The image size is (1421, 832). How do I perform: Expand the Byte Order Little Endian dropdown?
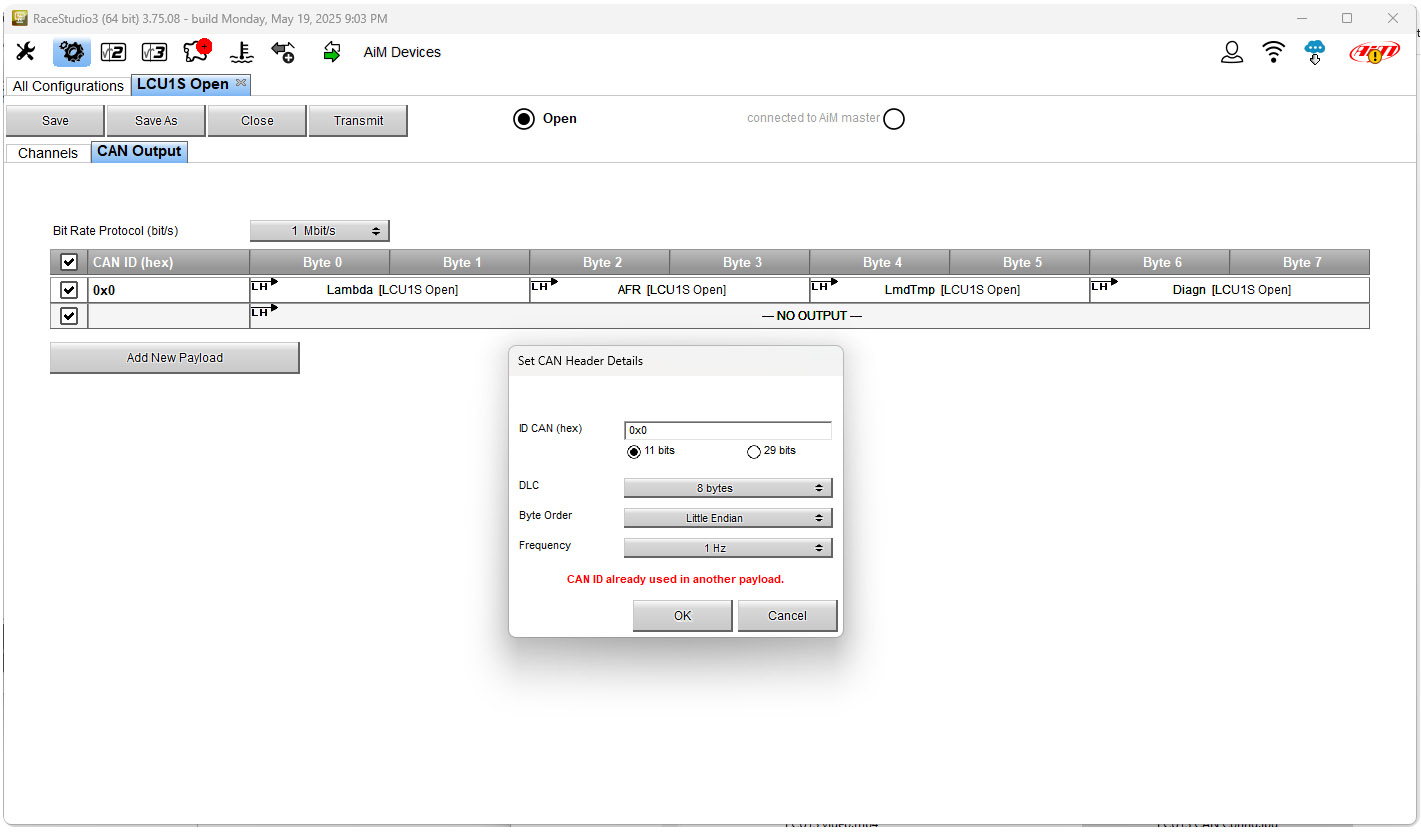727,518
